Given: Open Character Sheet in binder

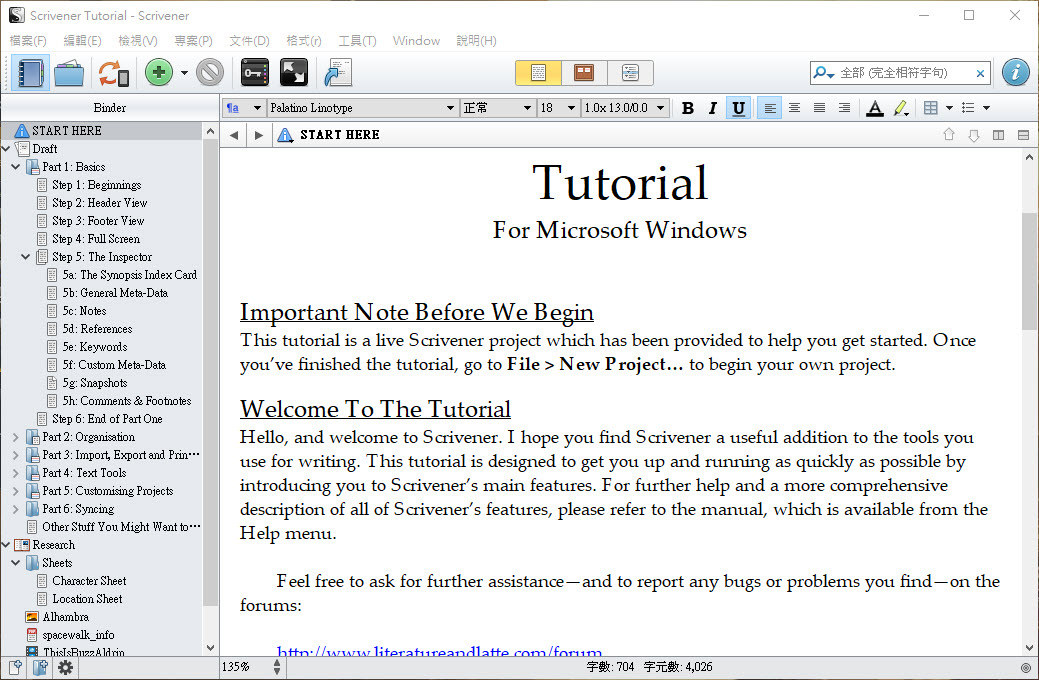Looking at the screenshot, I should pos(89,581).
